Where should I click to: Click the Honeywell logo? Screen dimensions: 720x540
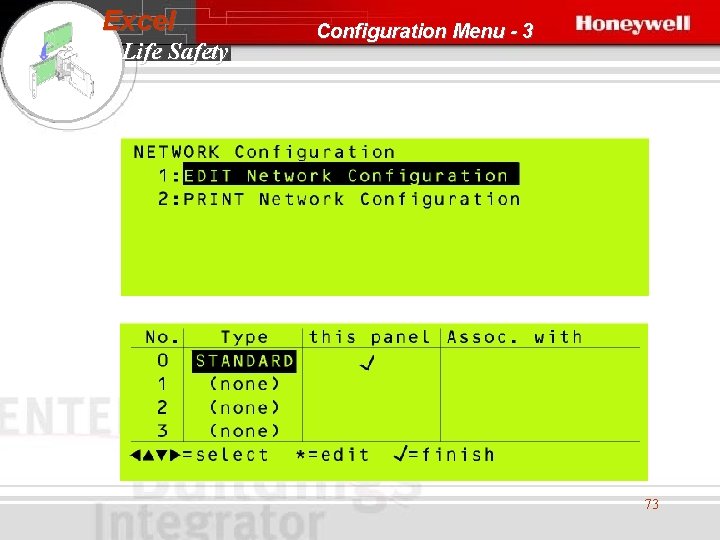click(x=633, y=24)
